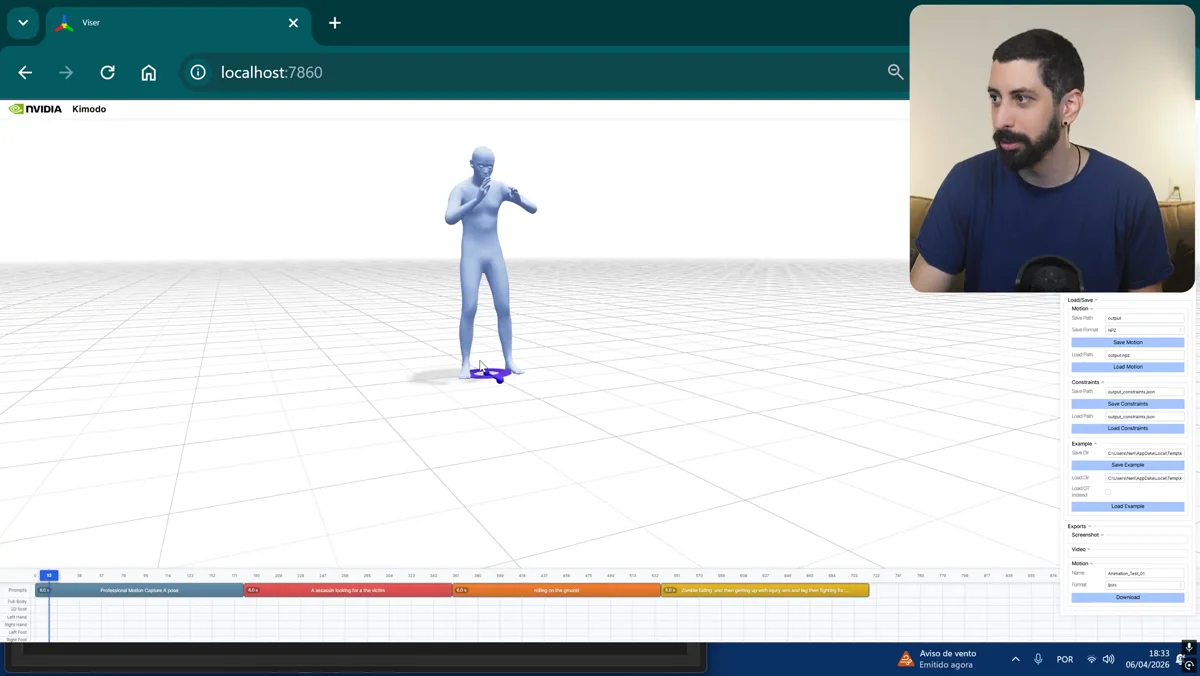The image size is (1200, 676).
Task: Navigate back in the browser
Action: point(25,72)
